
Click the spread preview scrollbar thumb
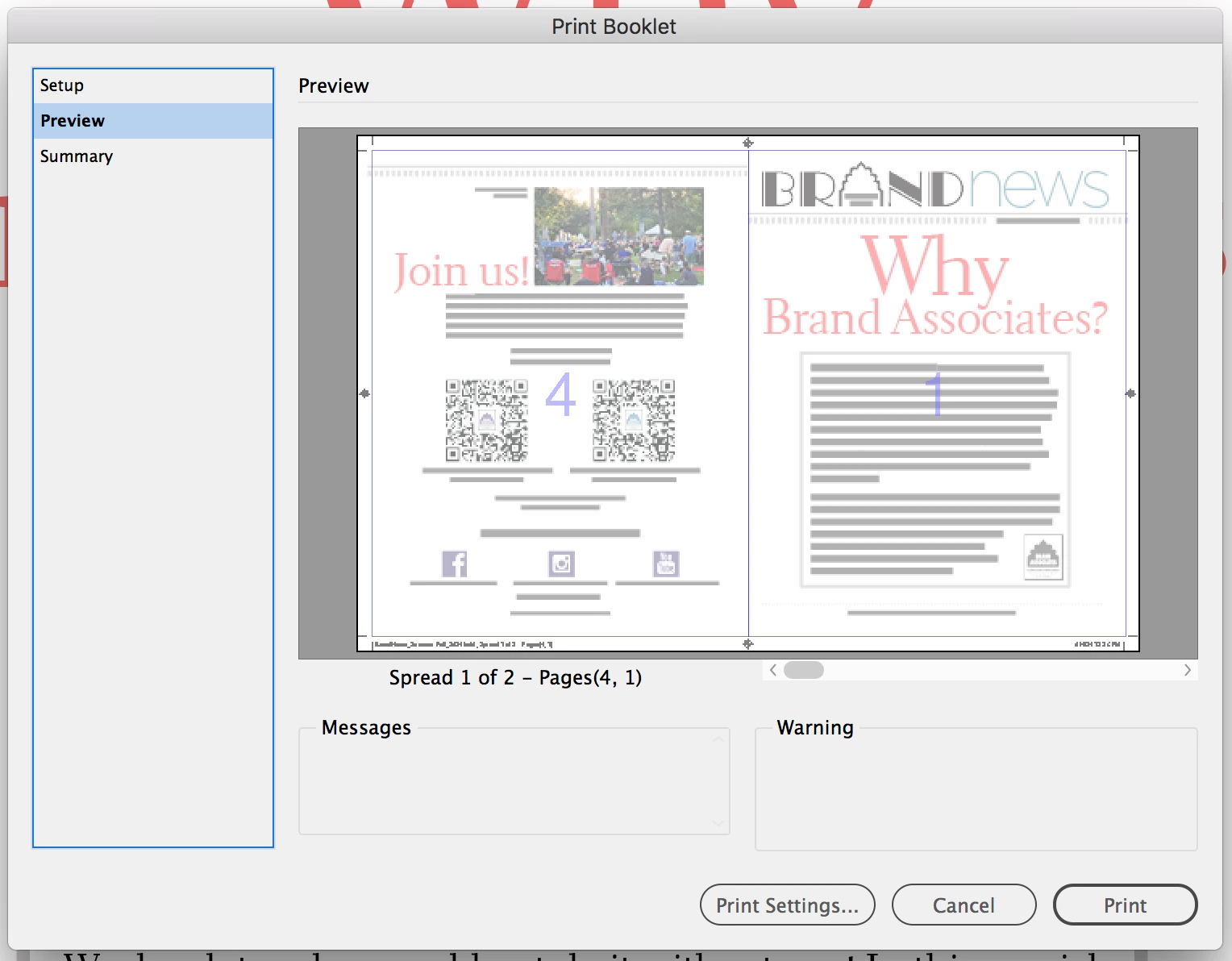tap(803, 670)
